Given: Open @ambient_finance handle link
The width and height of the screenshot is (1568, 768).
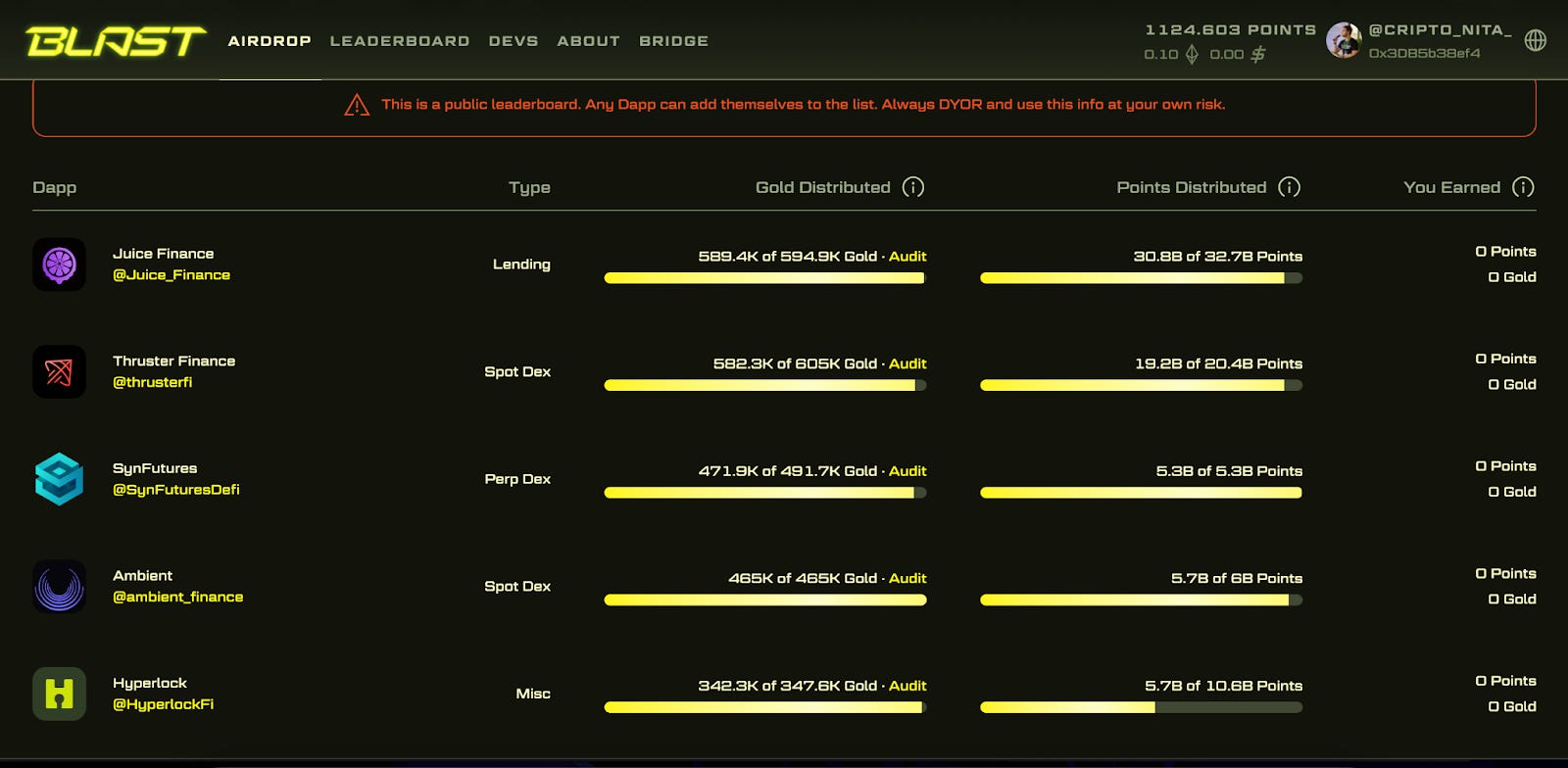Looking at the screenshot, I should [x=177, y=597].
